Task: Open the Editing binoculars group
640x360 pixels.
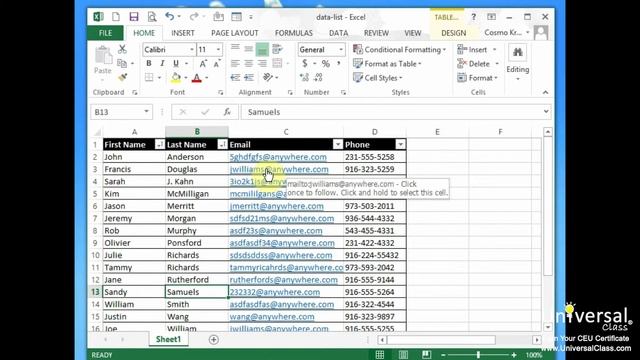Action: click(518, 62)
